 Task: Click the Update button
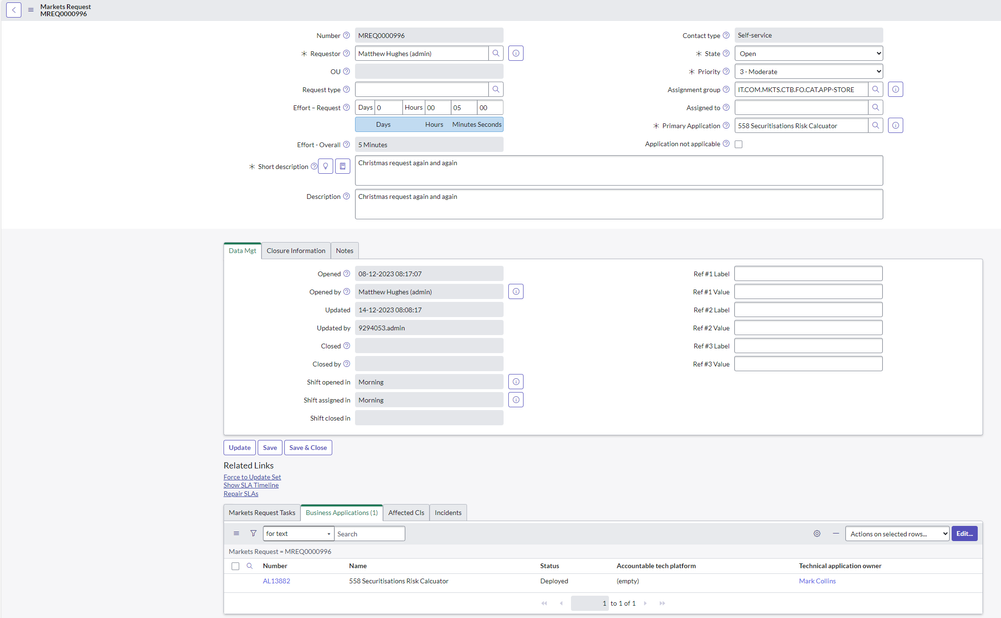[239, 448]
